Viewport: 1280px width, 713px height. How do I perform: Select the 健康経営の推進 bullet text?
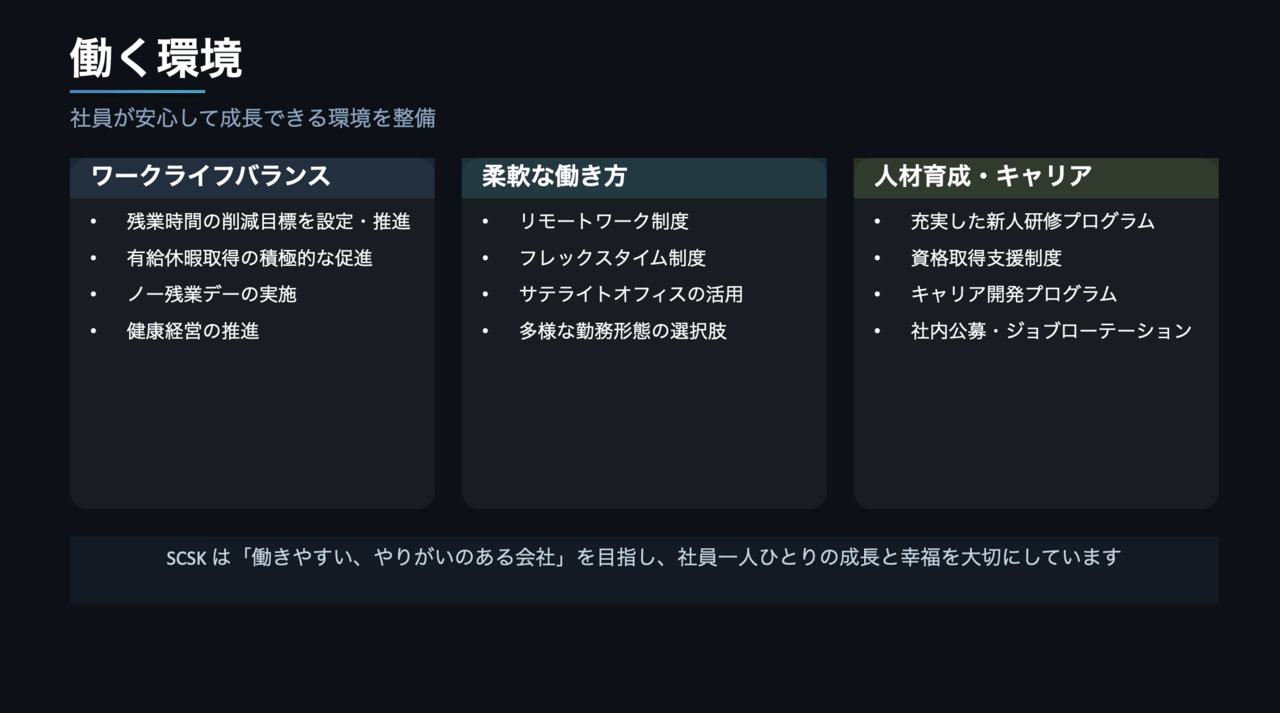(x=193, y=331)
